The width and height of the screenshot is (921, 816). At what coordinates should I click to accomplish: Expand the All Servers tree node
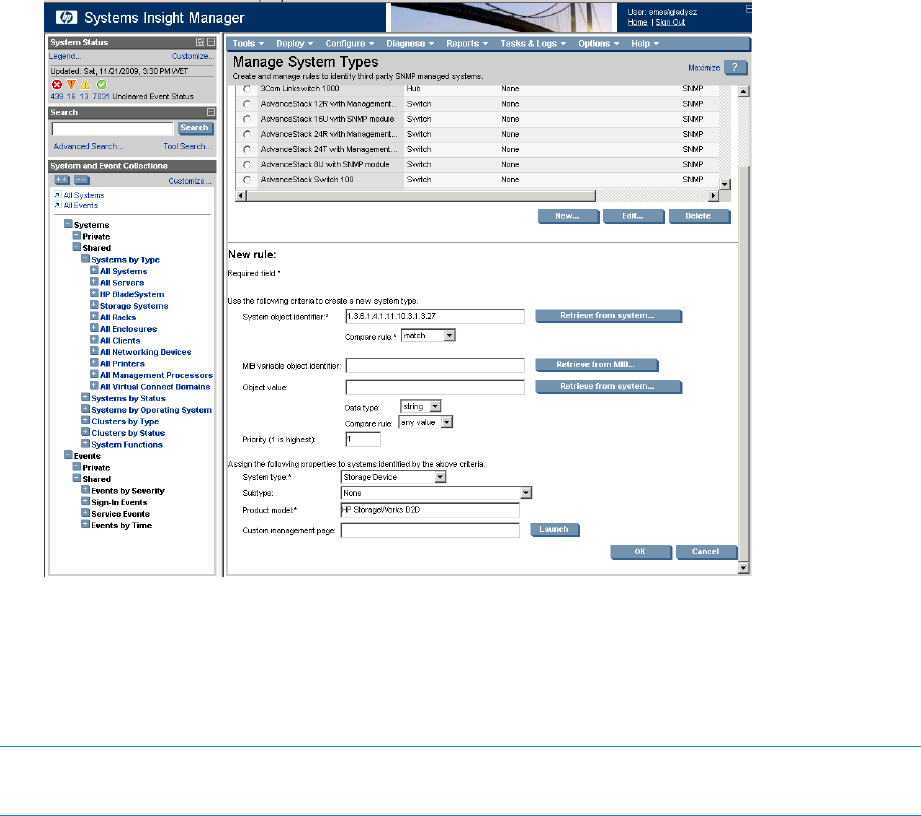[94, 281]
